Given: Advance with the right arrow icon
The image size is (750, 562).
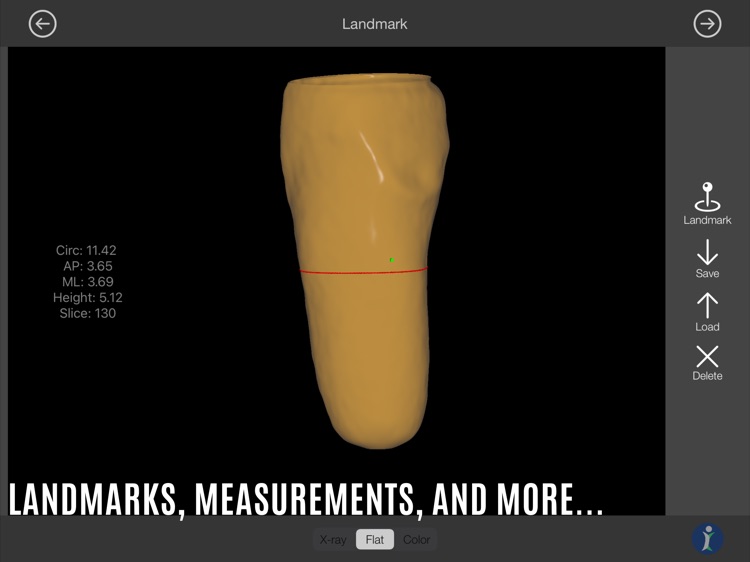Looking at the screenshot, I should click(x=707, y=24).
